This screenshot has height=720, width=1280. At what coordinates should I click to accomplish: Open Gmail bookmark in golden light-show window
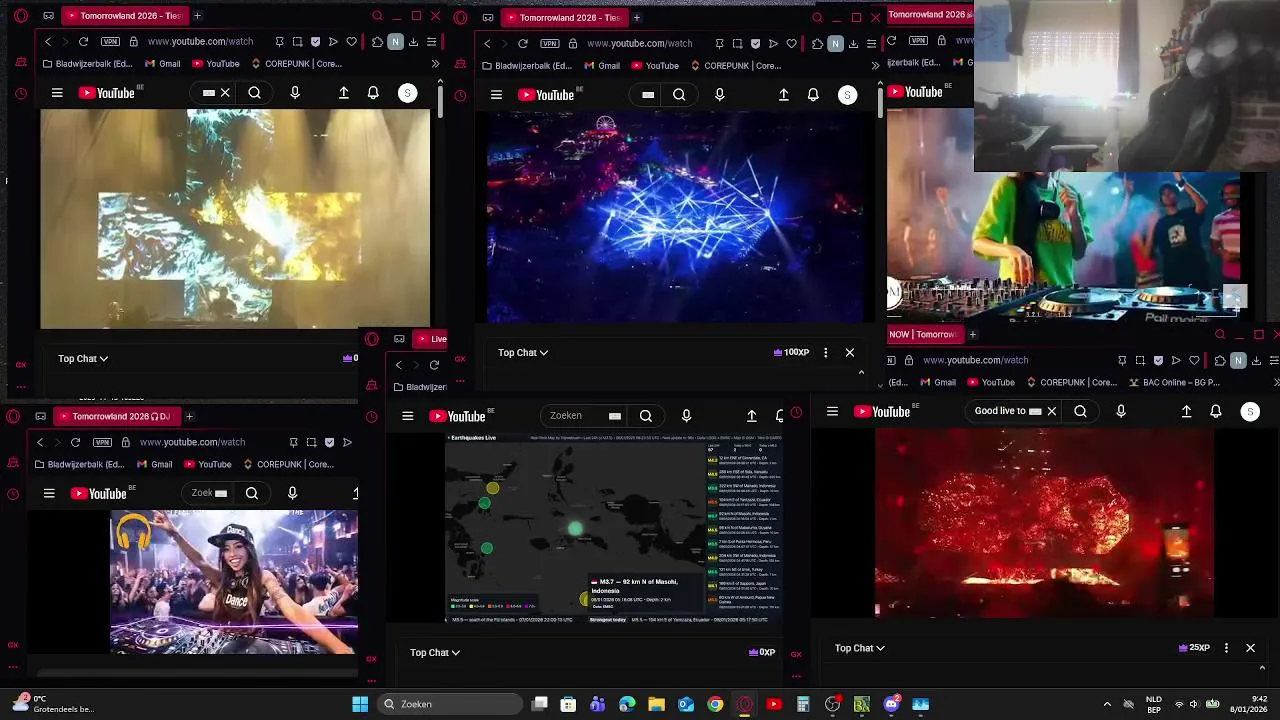162,64
